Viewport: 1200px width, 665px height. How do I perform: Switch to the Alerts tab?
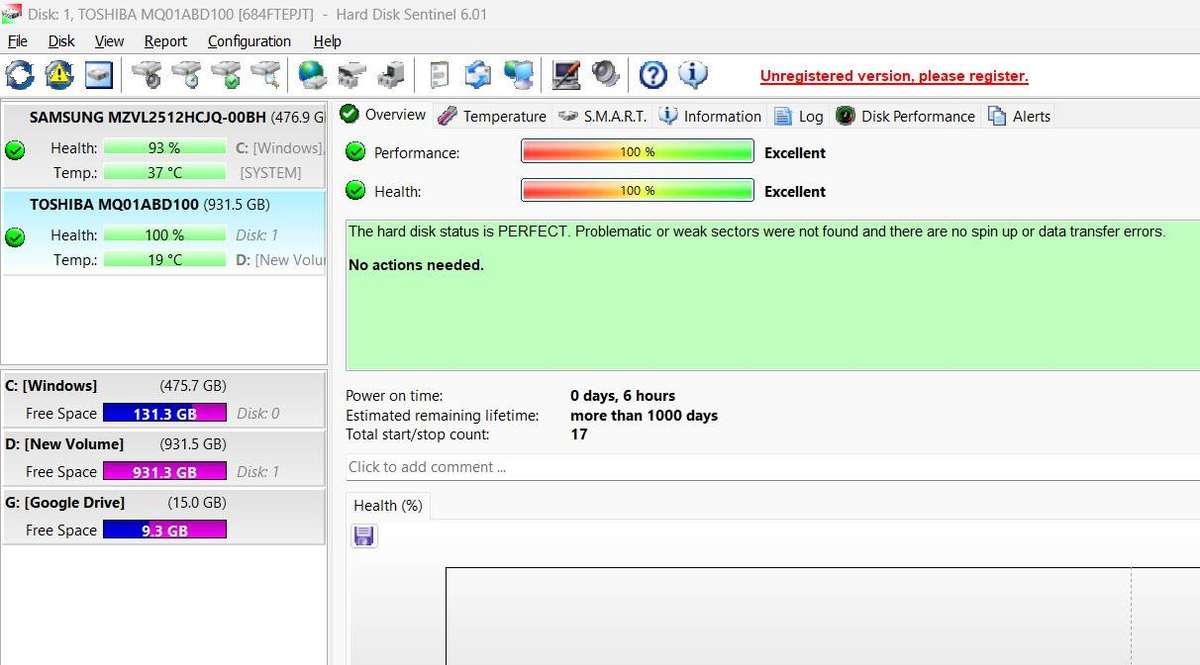[x=1019, y=116]
